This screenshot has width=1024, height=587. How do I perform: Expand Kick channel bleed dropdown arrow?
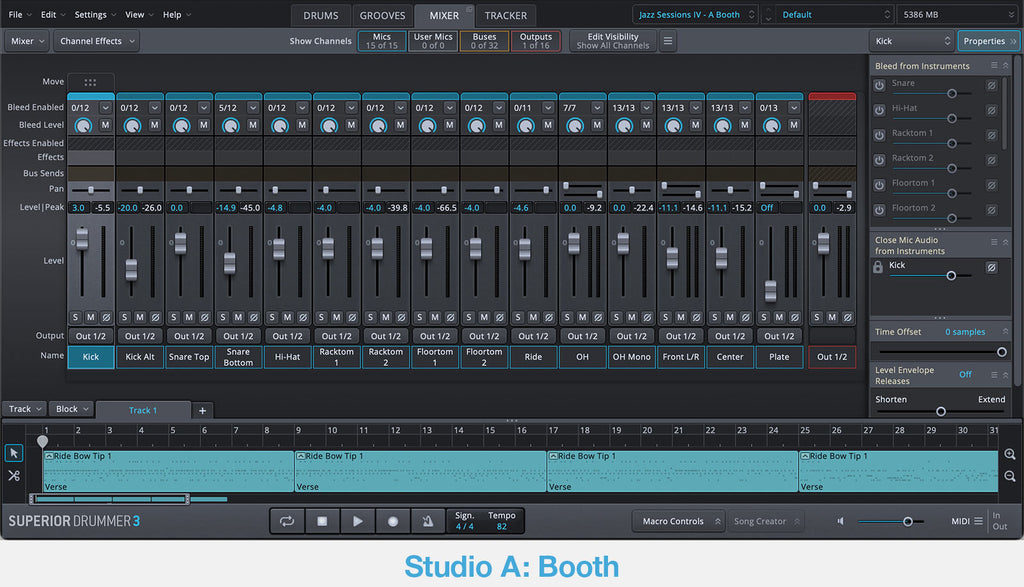[105, 108]
